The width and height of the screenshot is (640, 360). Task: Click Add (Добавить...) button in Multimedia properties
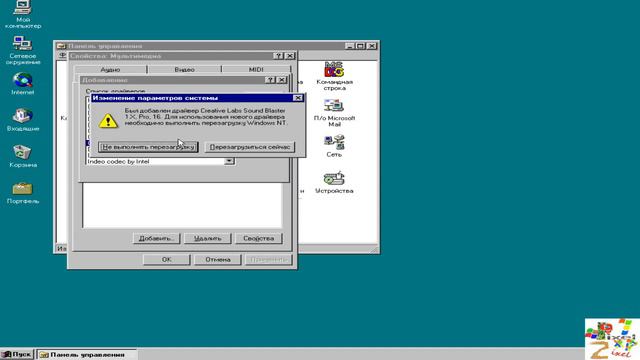click(x=157, y=238)
